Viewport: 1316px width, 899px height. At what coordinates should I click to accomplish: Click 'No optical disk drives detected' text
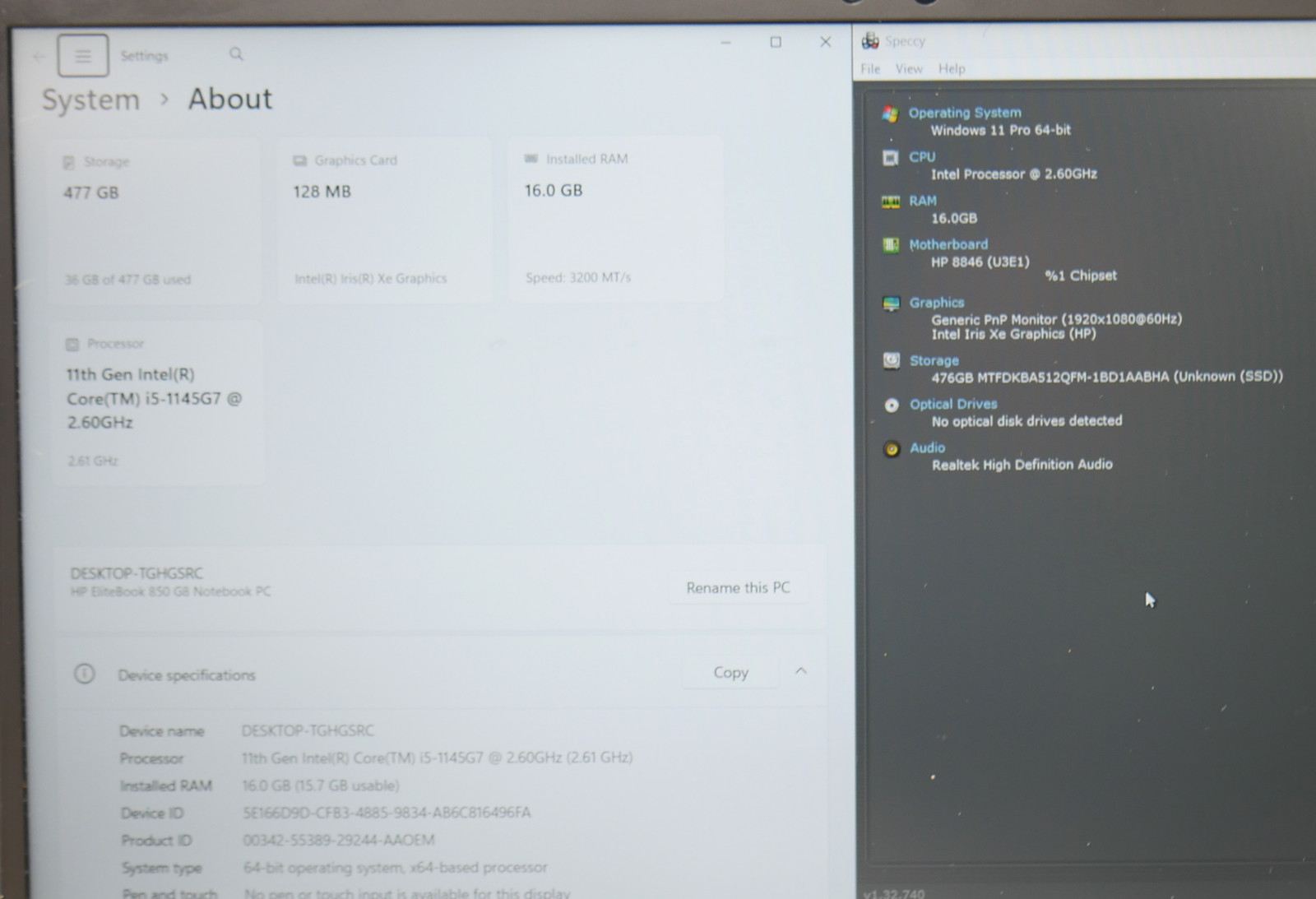pos(1026,421)
